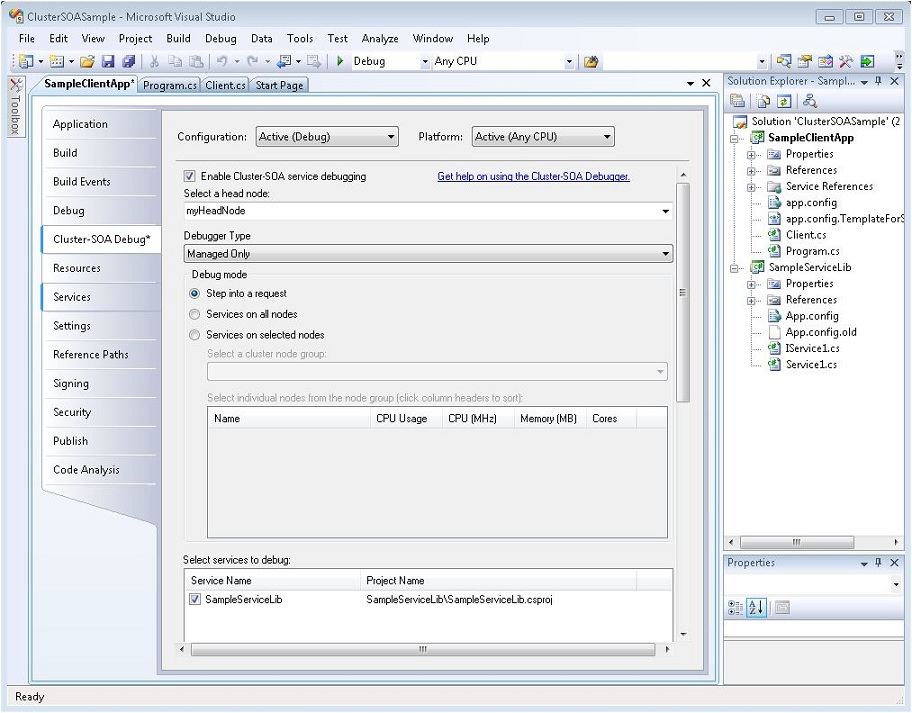The height and width of the screenshot is (713, 912).
Task: Select the Signing page in project settings
Action: click(x=72, y=383)
